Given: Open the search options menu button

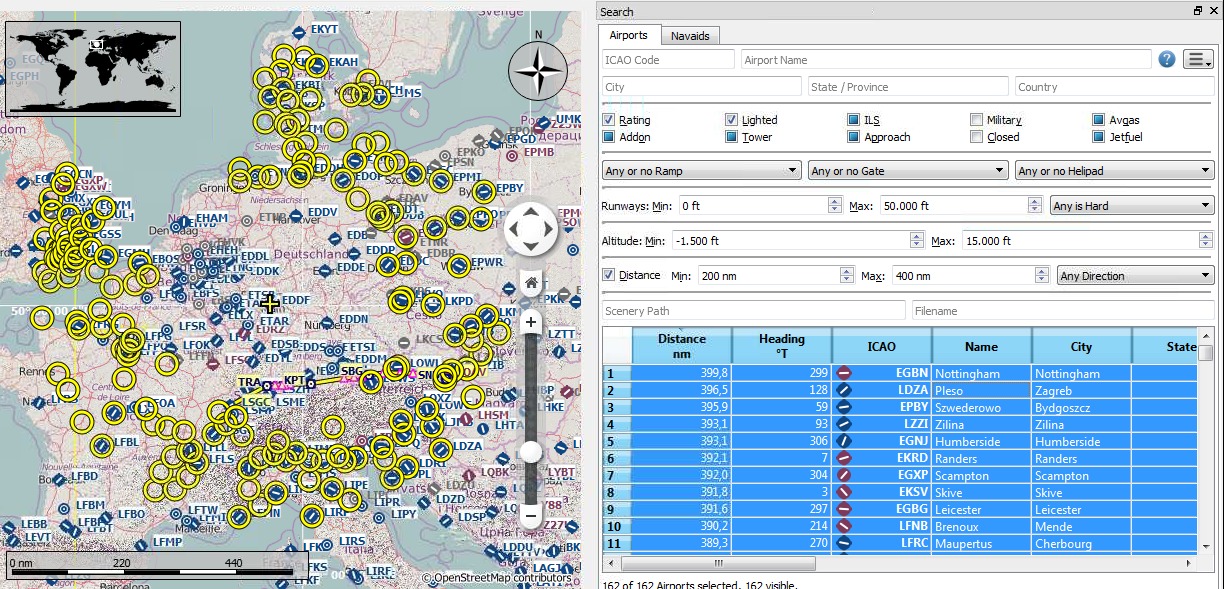Looking at the screenshot, I should (1198, 59).
